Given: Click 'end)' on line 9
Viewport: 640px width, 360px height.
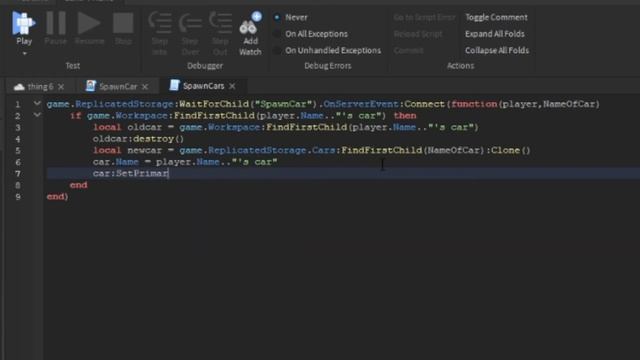Looking at the screenshot, I should click(x=58, y=197).
